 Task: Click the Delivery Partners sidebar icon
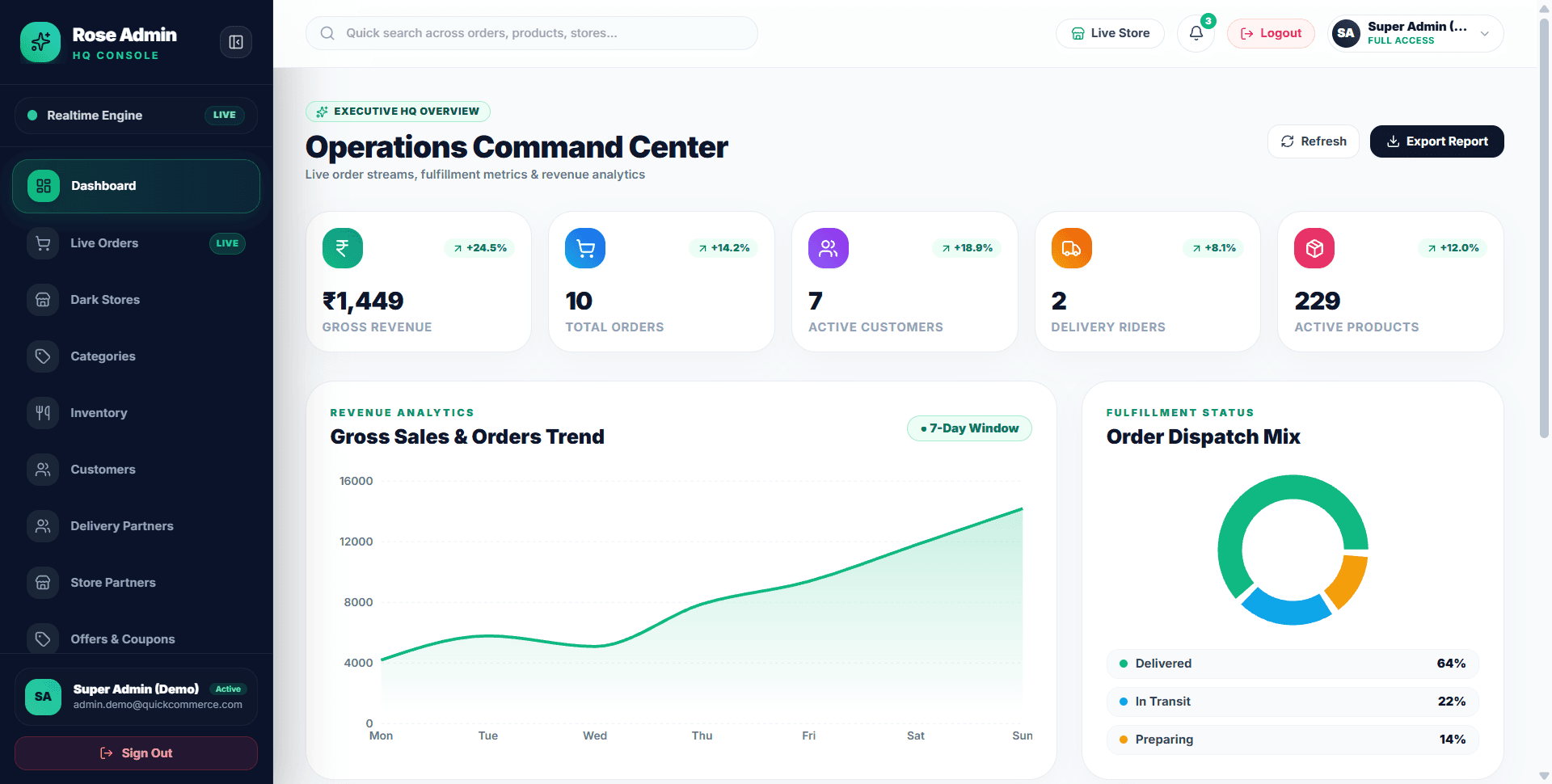pos(43,526)
